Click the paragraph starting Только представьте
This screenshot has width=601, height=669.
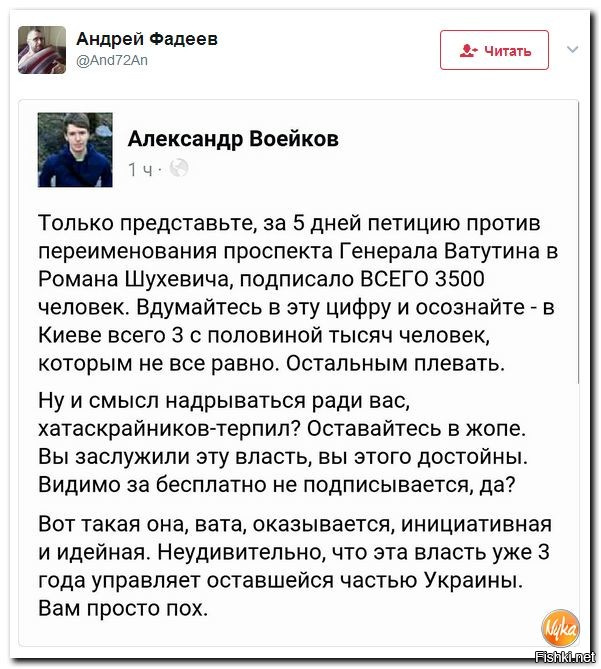[298, 293]
